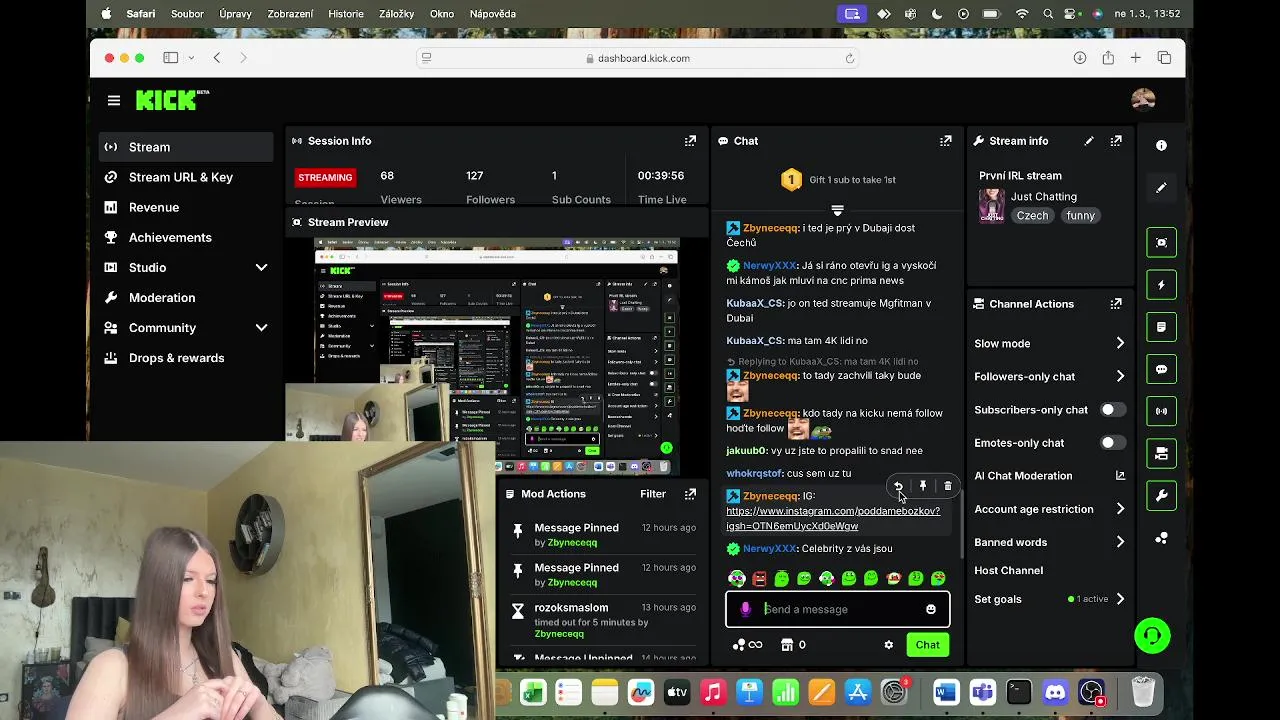Toggle the camera widget icon in the right rail

(1161, 453)
